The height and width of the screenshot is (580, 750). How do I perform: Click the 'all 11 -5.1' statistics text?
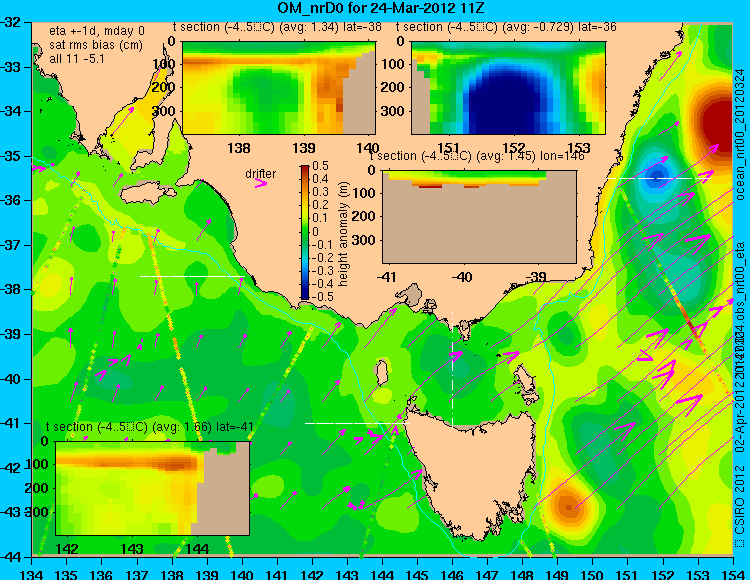point(77,59)
